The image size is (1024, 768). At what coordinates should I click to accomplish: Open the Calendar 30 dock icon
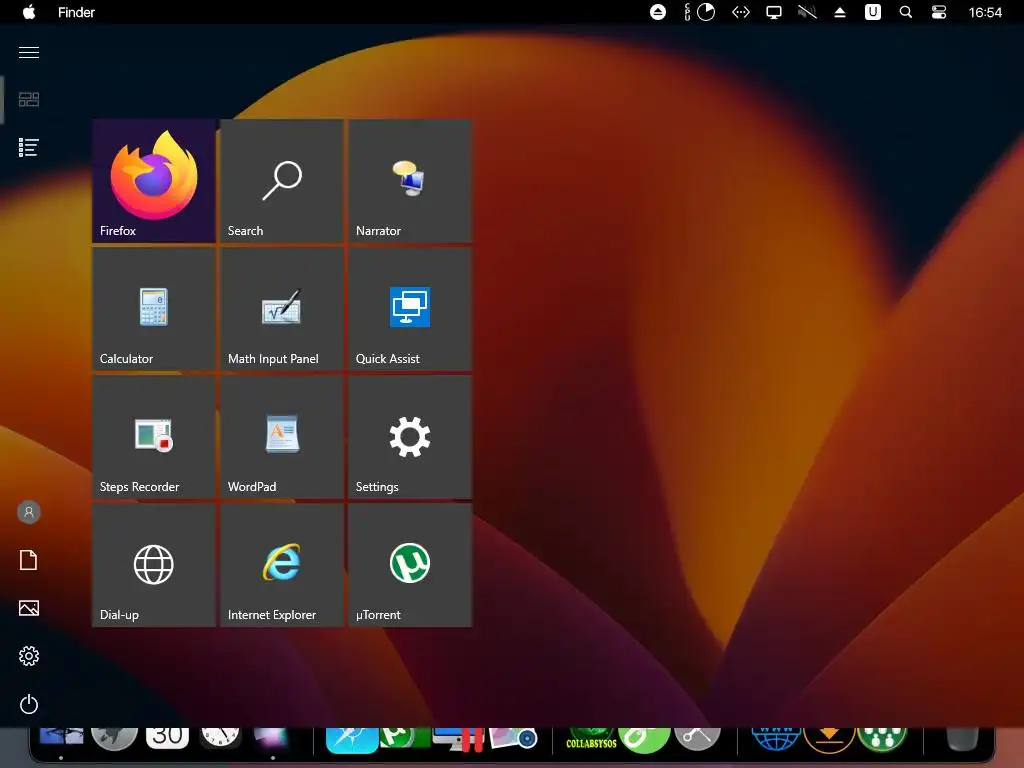[167, 738]
